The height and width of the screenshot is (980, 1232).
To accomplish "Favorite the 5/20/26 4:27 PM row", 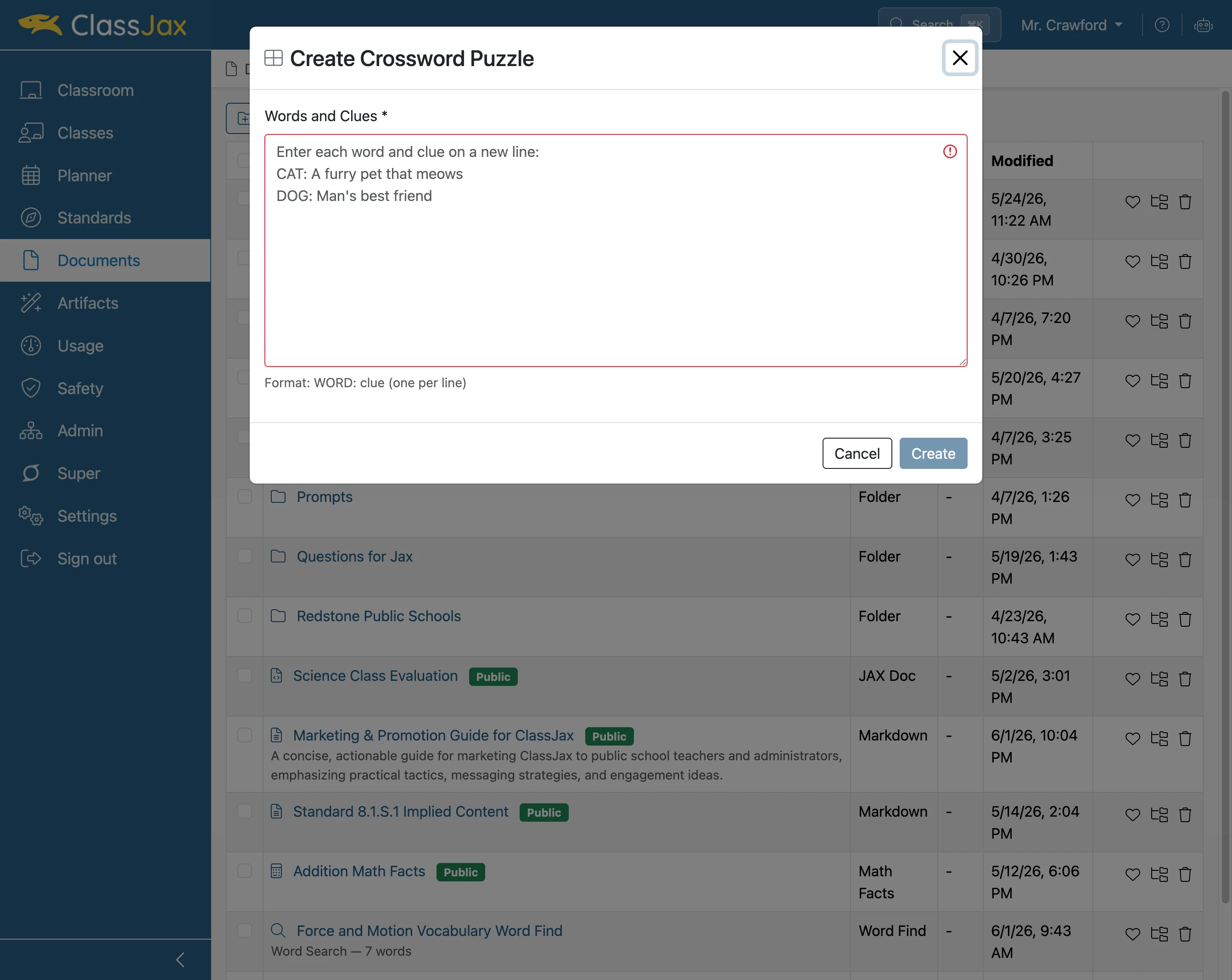I will pos(1132,381).
